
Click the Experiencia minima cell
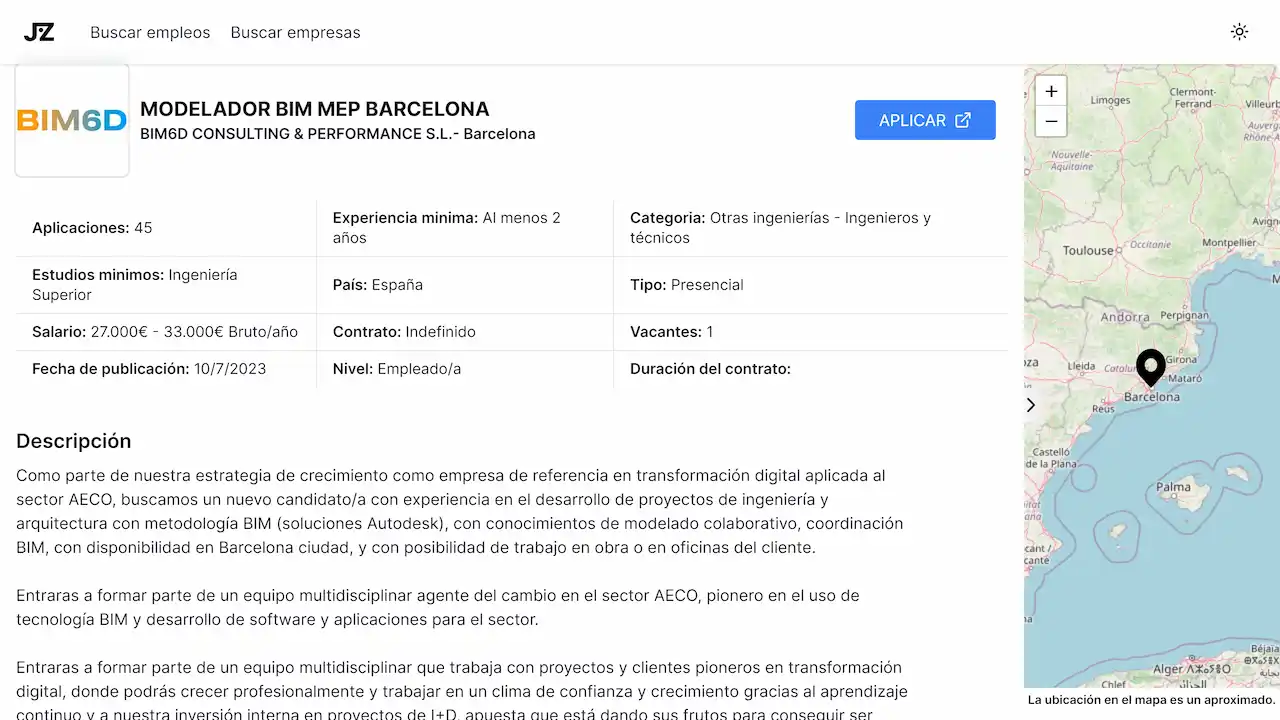click(x=465, y=228)
